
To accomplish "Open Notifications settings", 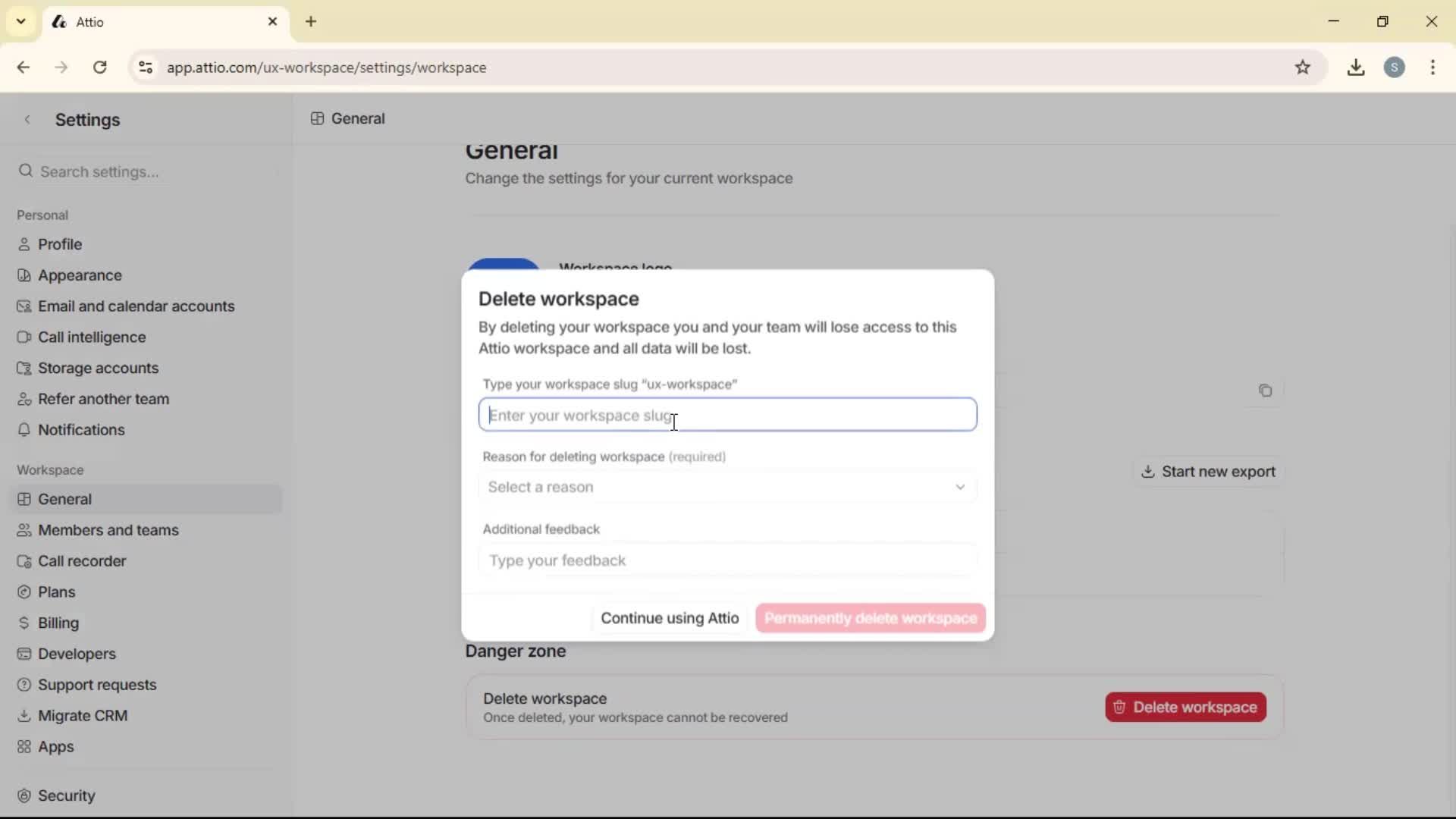I will click(82, 429).
